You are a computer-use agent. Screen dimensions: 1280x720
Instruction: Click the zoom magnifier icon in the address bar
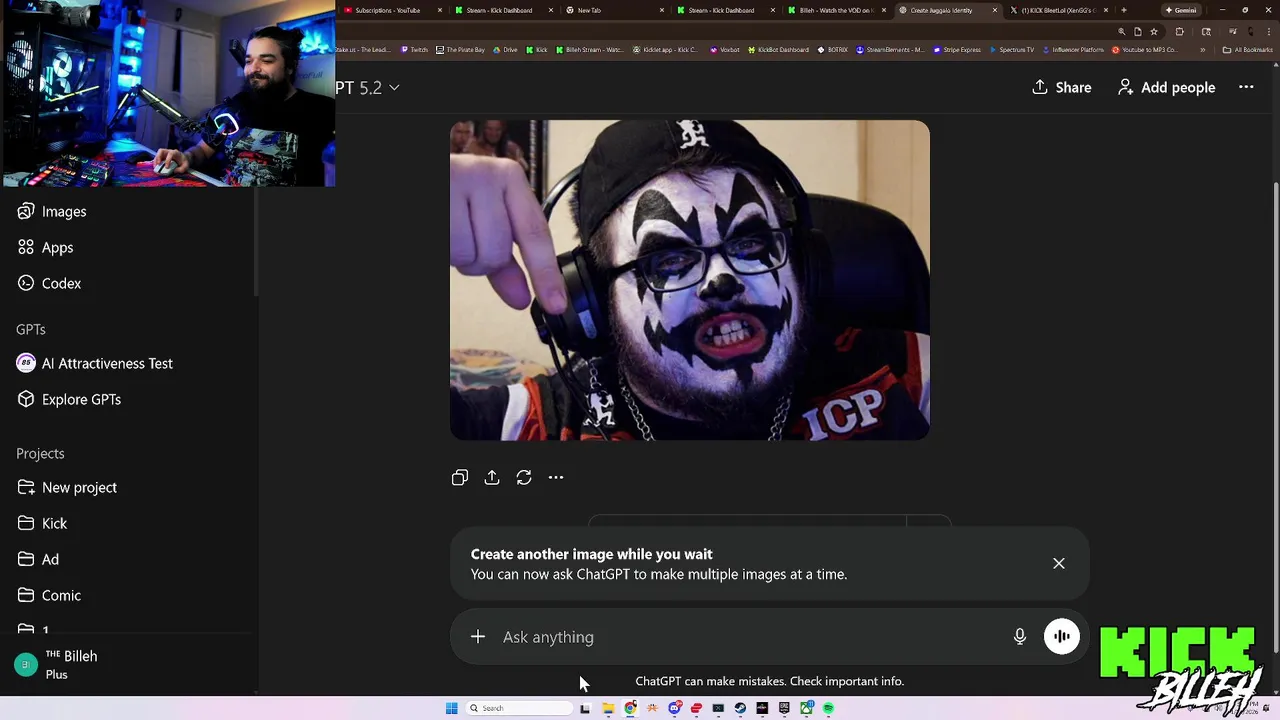(x=1122, y=32)
